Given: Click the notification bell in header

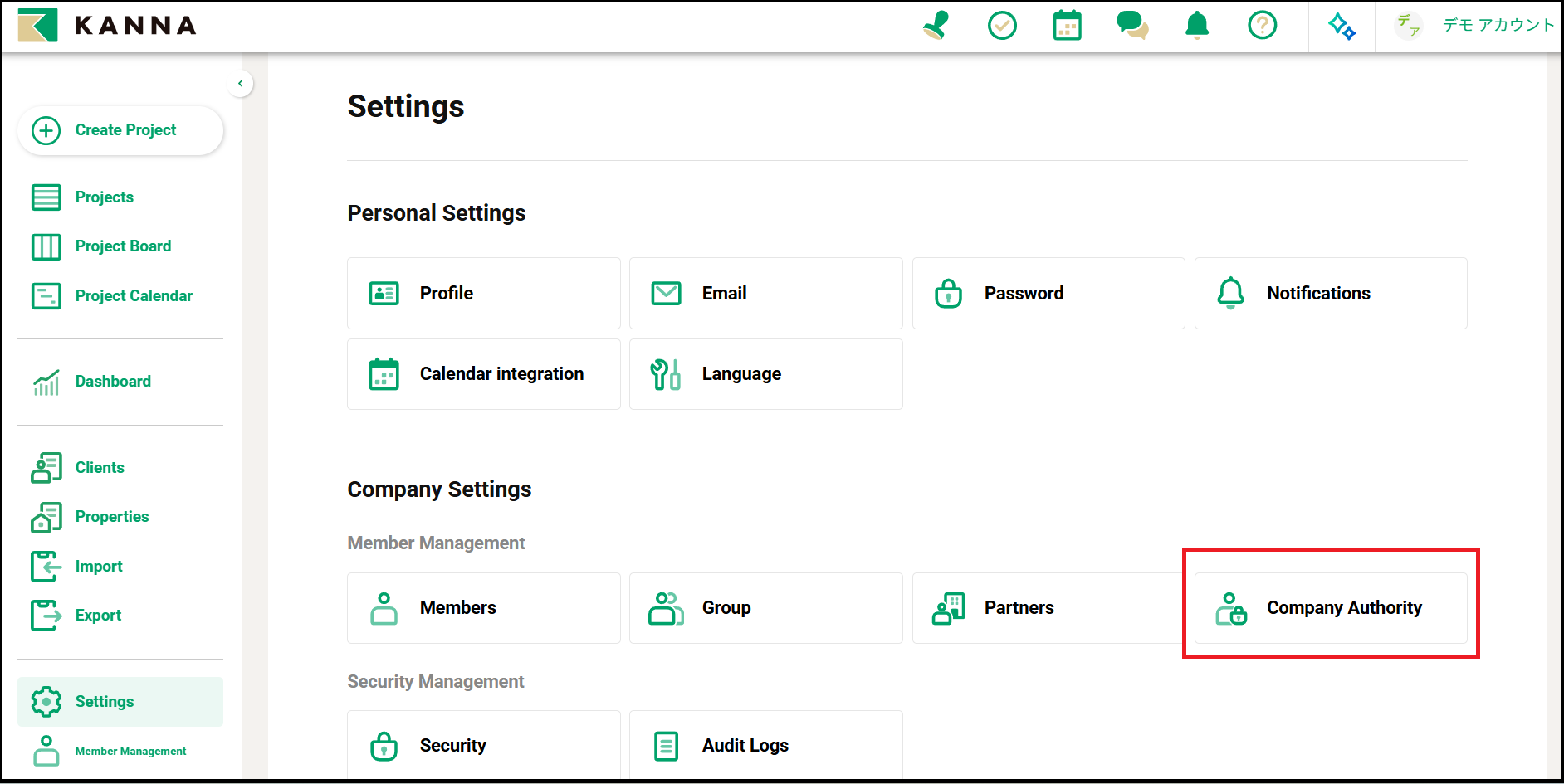Looking at the screenshot, I should (1197, 26).
